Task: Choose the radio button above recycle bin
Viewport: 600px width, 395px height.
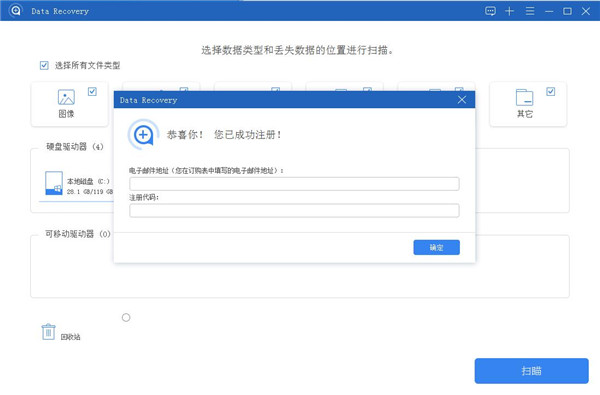Action: (126, 317)
